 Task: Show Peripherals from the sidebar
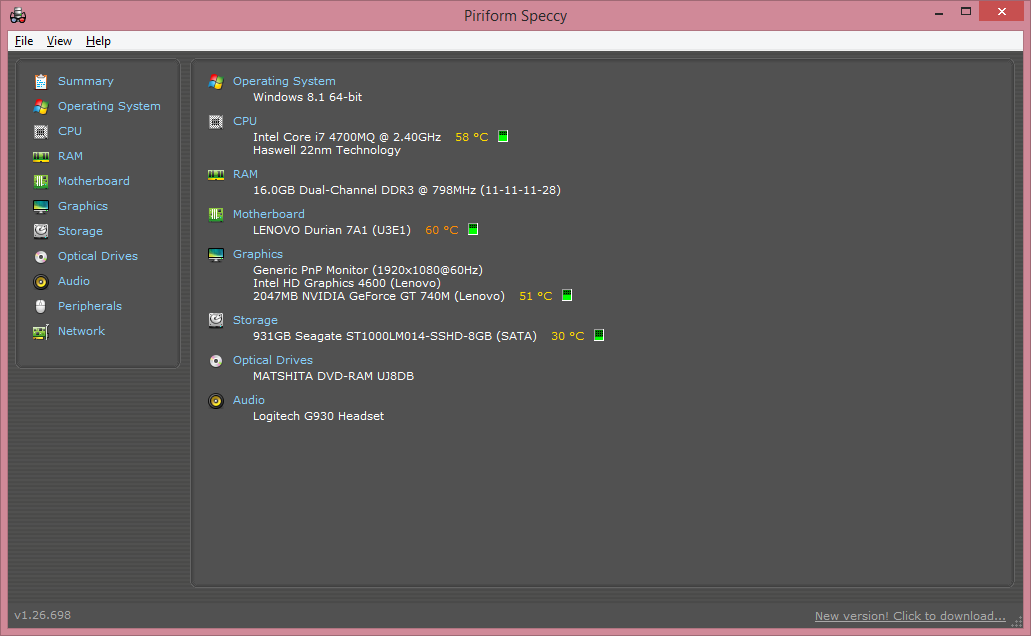tap(89, 306)
